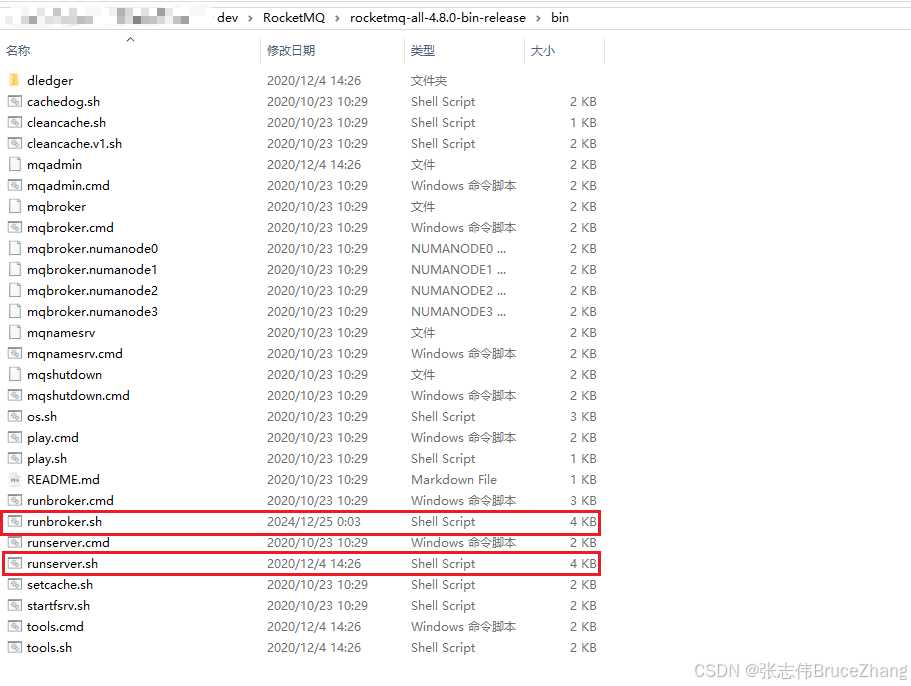Click the runbroker.cmd script icon

[x=15, y=500]
